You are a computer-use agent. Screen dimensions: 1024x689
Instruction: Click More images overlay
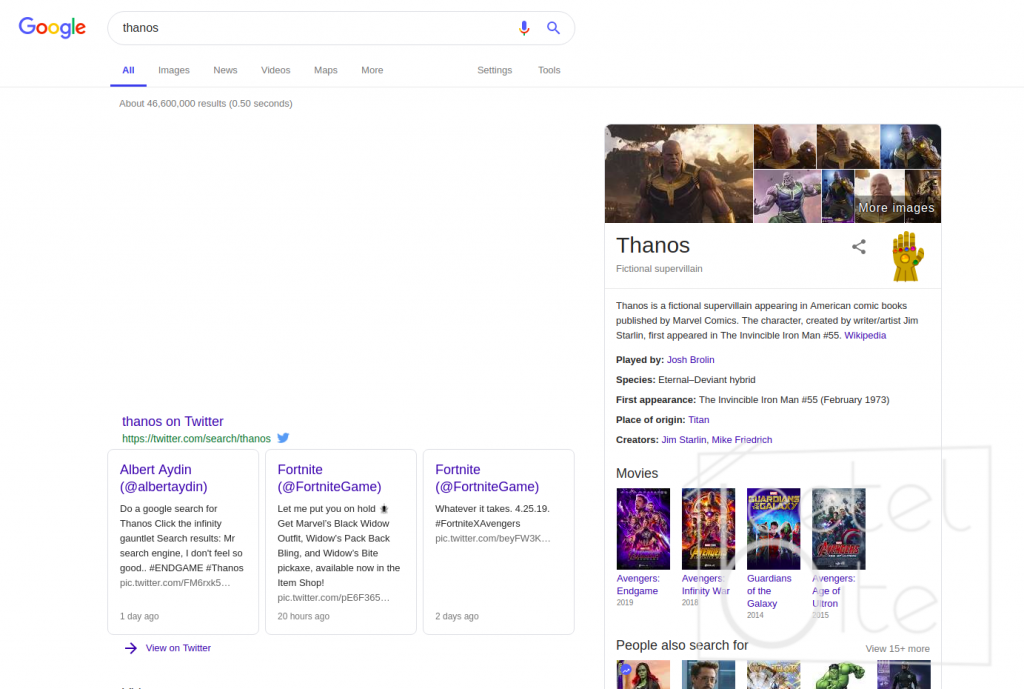[x=897, y=208]
